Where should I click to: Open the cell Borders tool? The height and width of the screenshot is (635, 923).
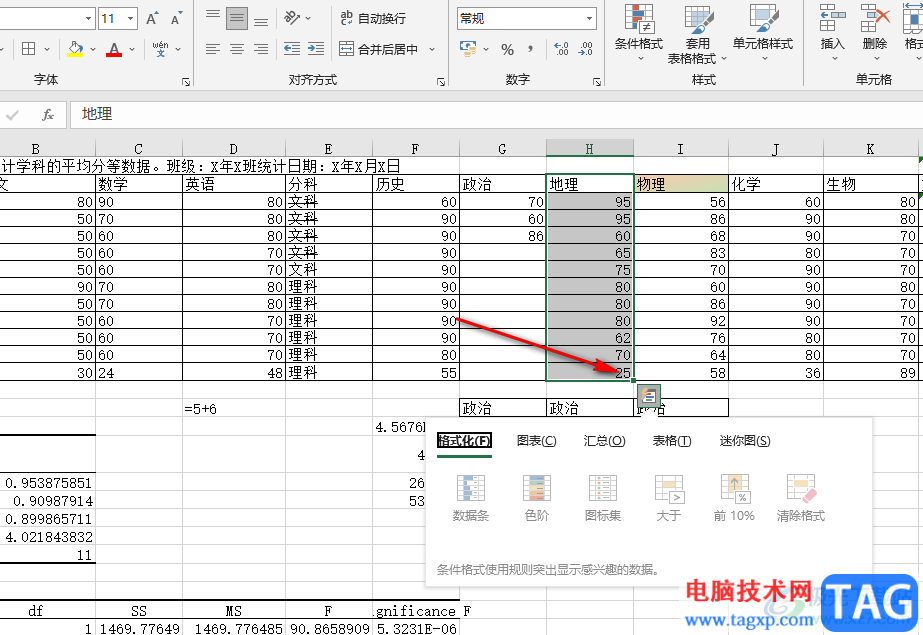tap(28, 49)
